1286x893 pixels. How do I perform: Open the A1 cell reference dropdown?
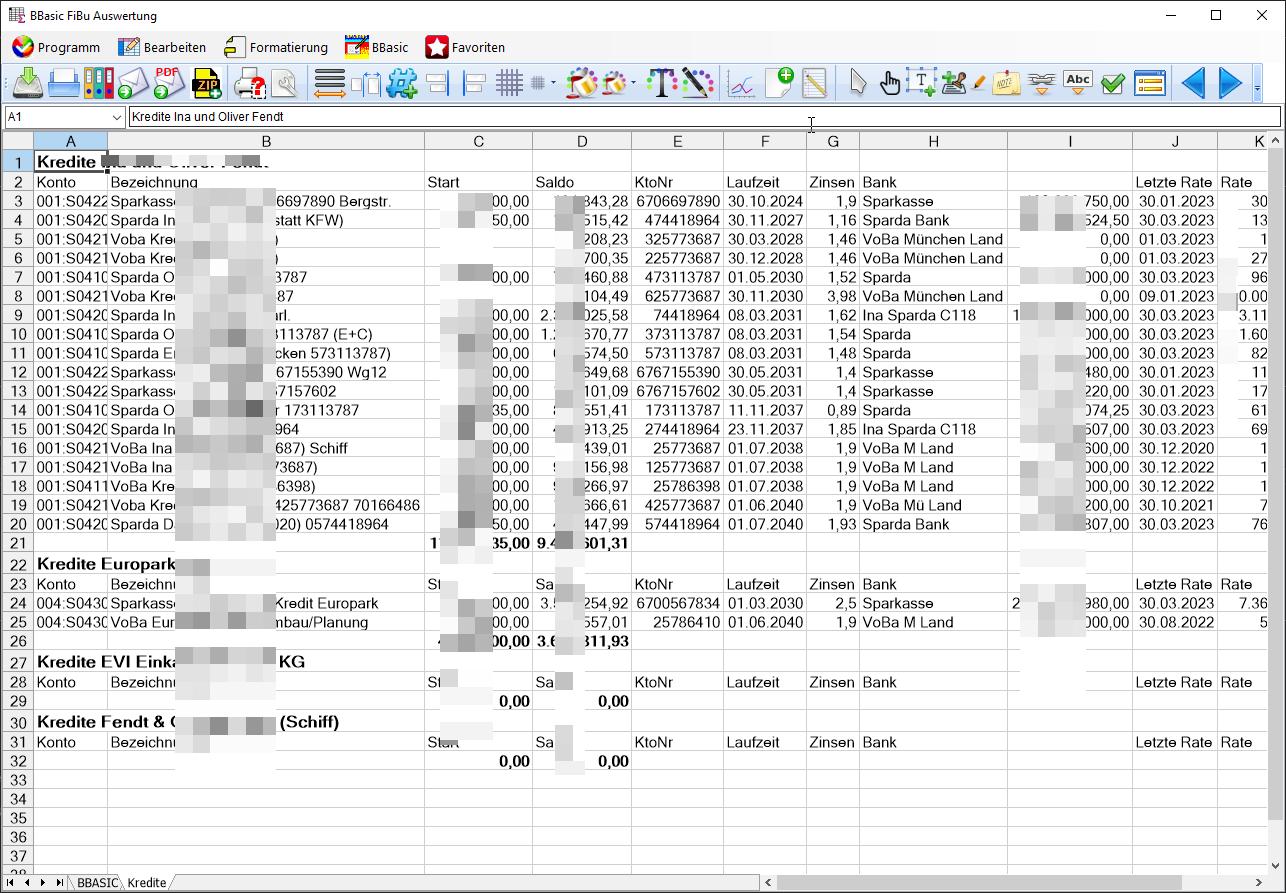click(117, 118)
